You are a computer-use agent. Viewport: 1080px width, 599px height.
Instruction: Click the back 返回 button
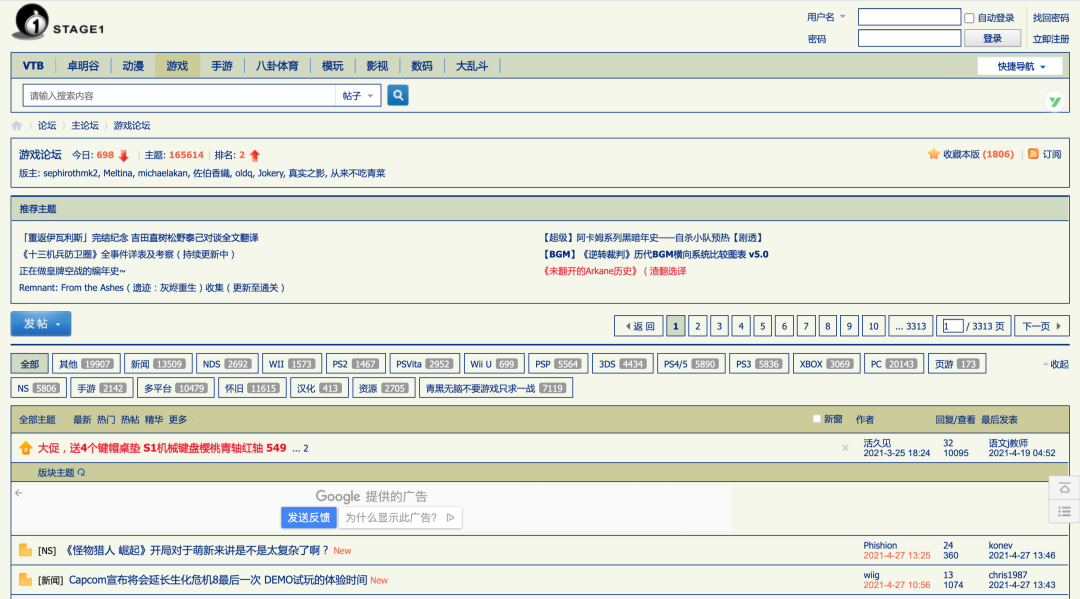[x=638, y=326]
